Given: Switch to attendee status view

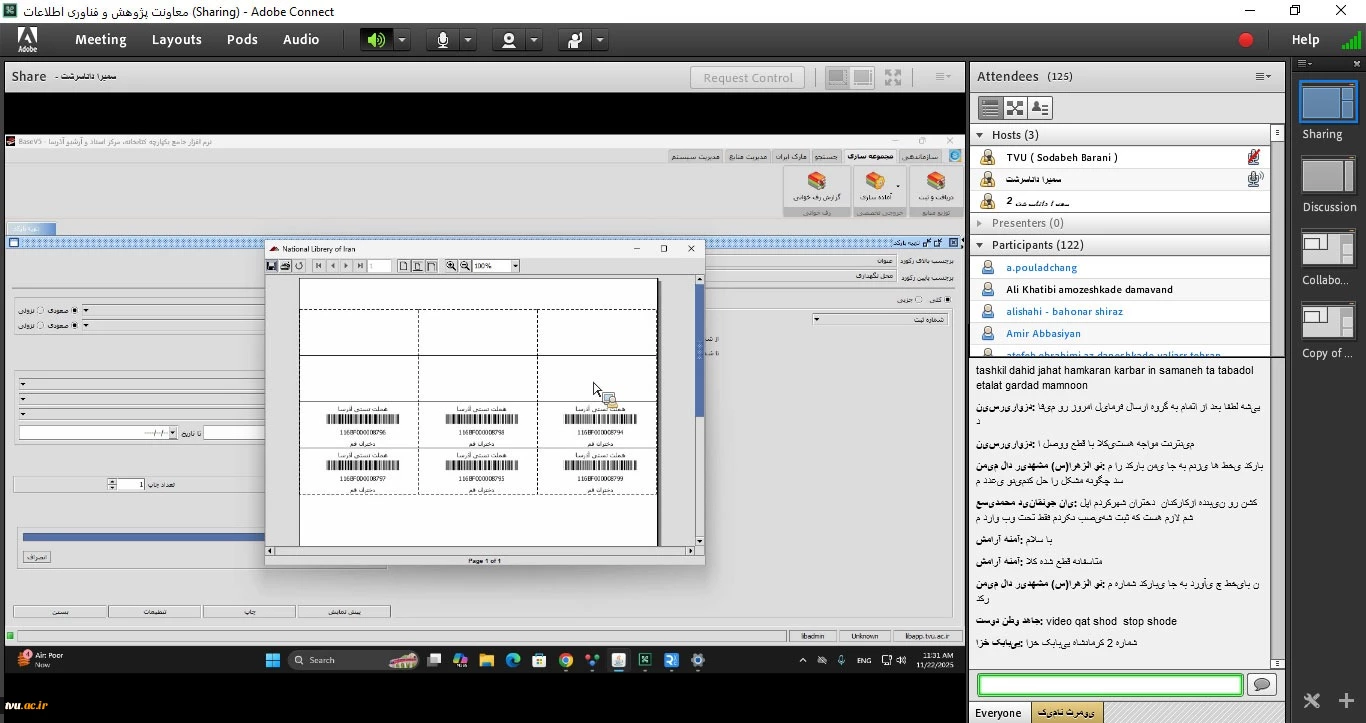Looking at the screenshot, I should (1040, 108).
